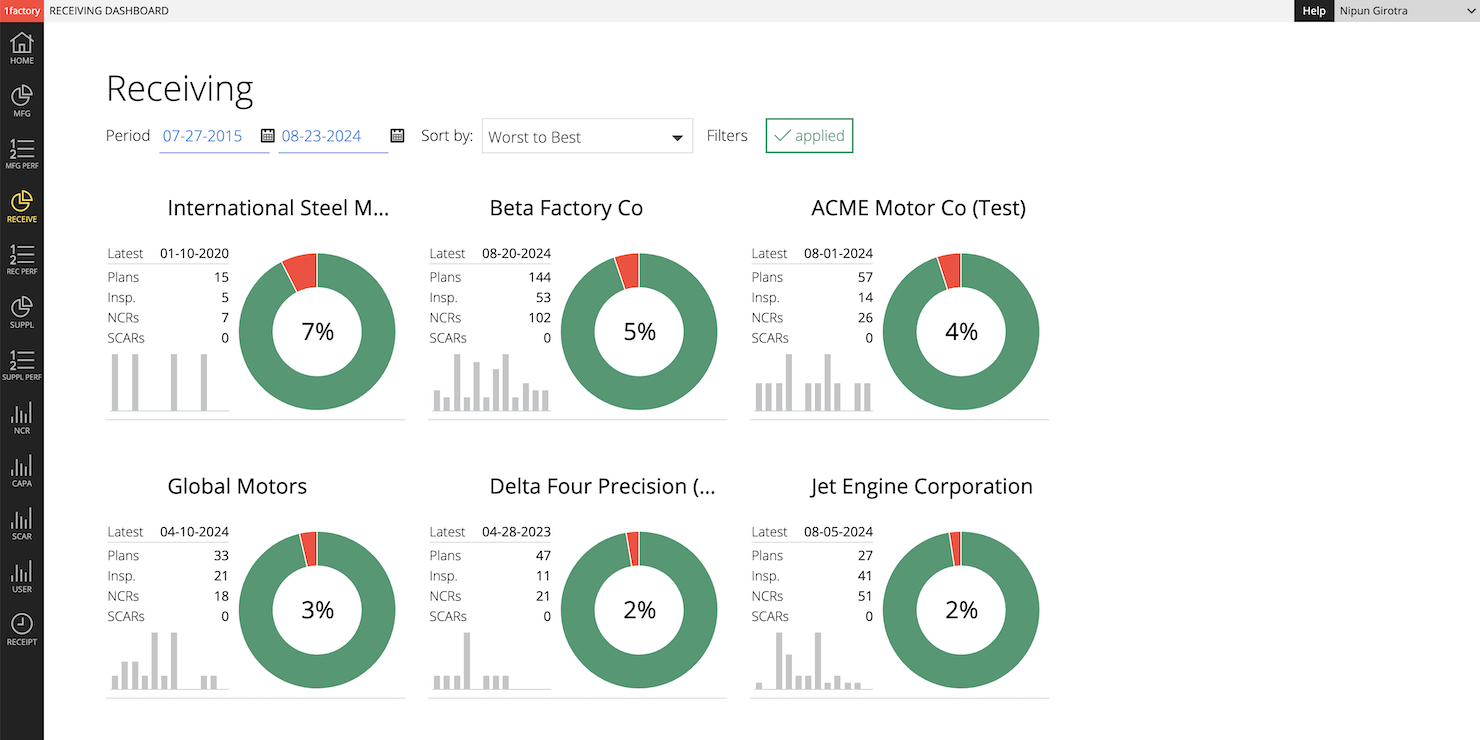Image resolution: width=1480 pixels, height=740 pixels.
Task: Open the SCAR sidebar item
Action: (21, 523)
